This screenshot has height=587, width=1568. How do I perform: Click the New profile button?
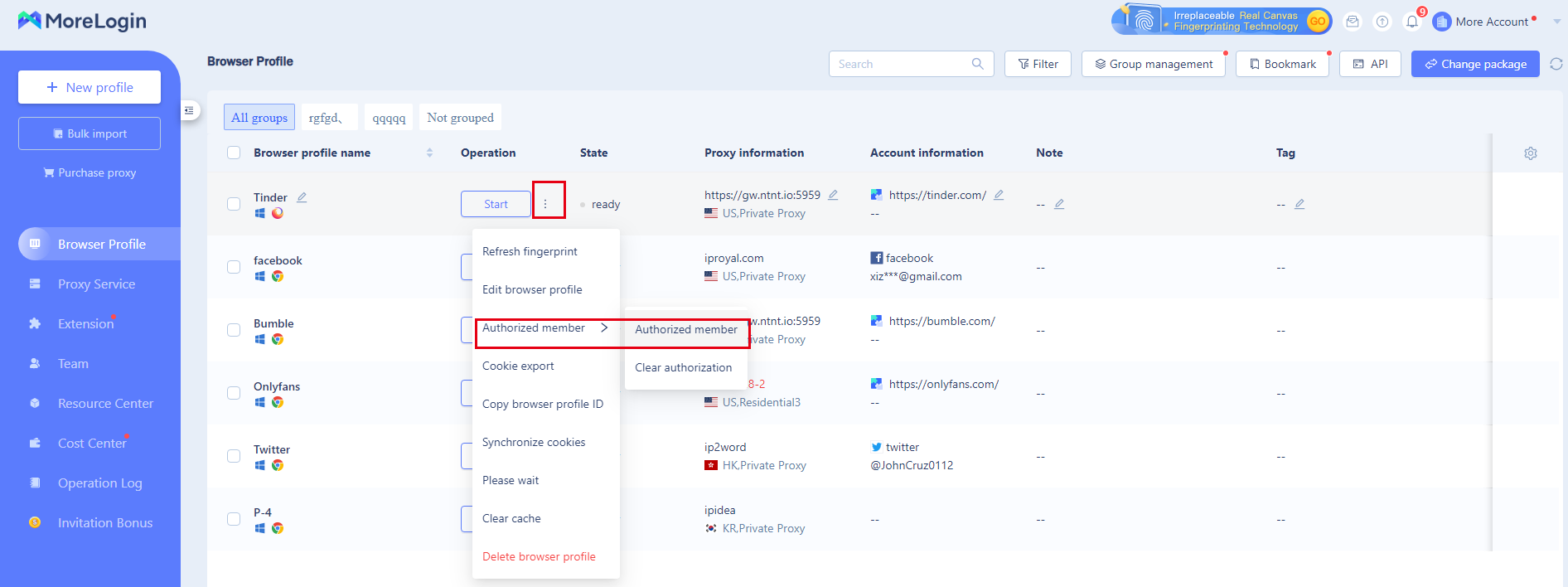pyautogui.click(x=90, y=87)
